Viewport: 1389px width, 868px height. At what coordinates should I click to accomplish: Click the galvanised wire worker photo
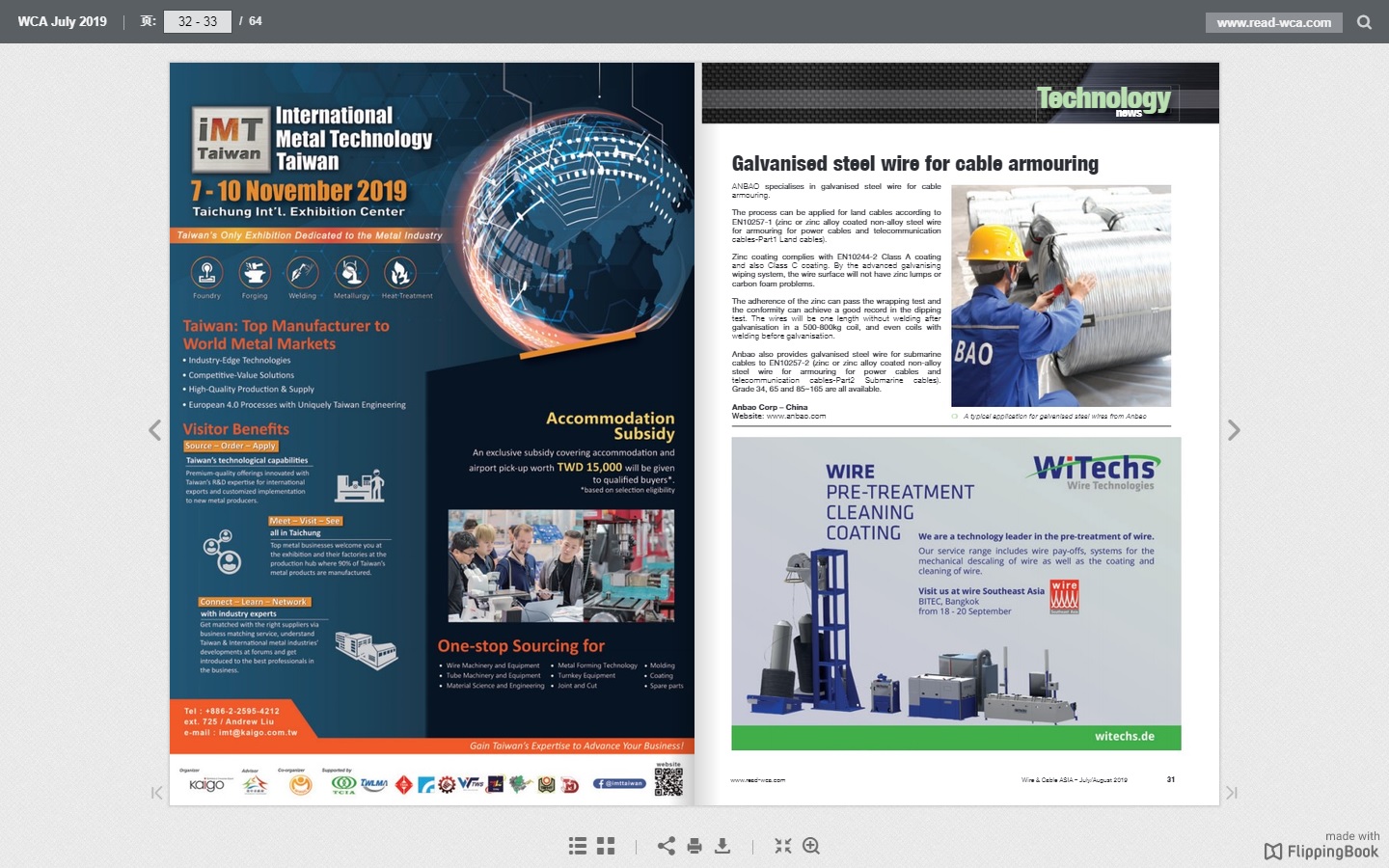pos(1061,296)
